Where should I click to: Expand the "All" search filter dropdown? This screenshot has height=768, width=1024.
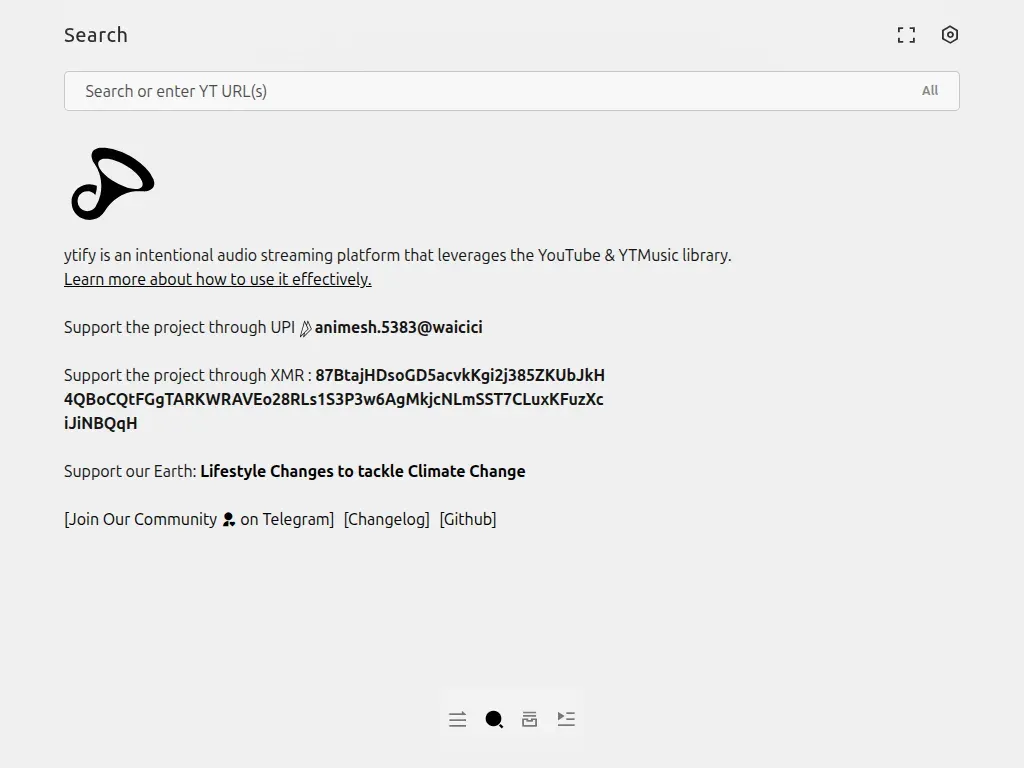point(930,91)
